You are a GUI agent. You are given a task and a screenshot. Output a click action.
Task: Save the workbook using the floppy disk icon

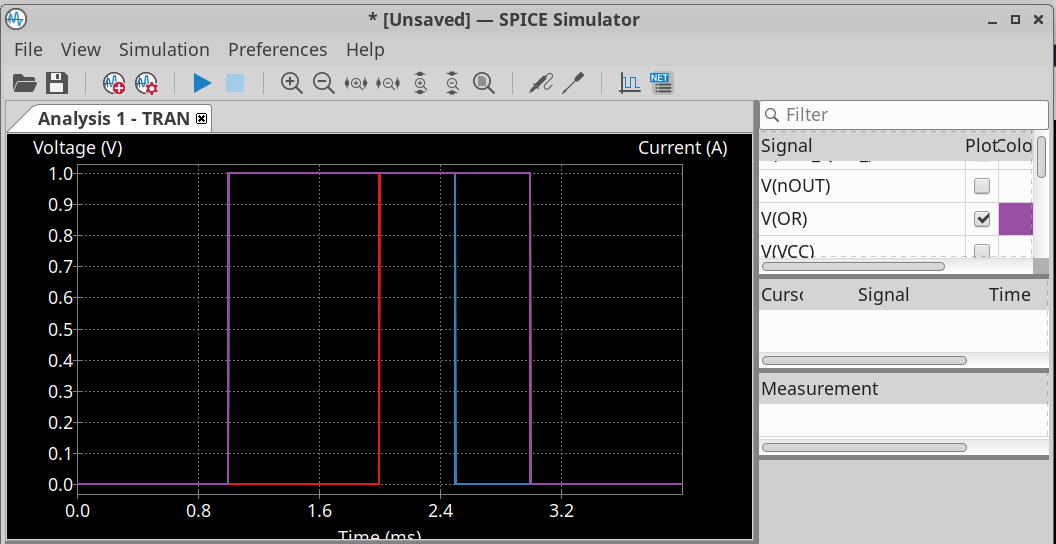(x=57, y=83)
